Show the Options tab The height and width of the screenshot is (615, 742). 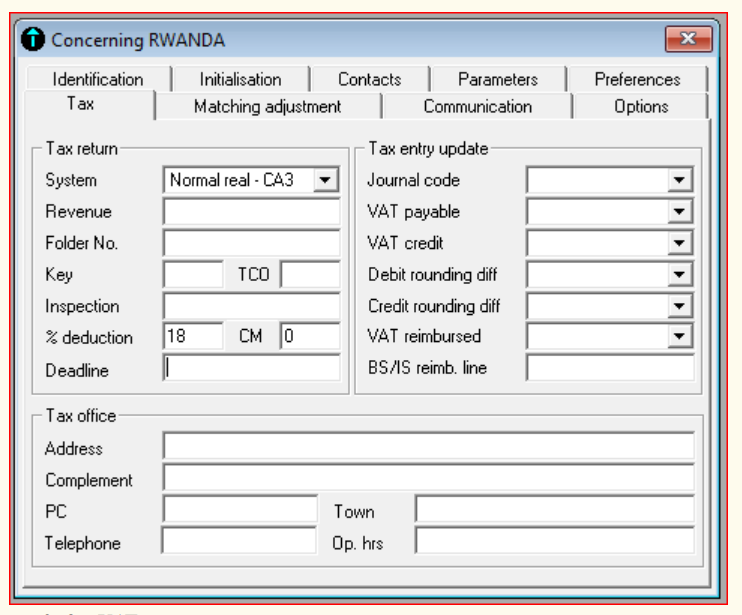tap(641, 106)
